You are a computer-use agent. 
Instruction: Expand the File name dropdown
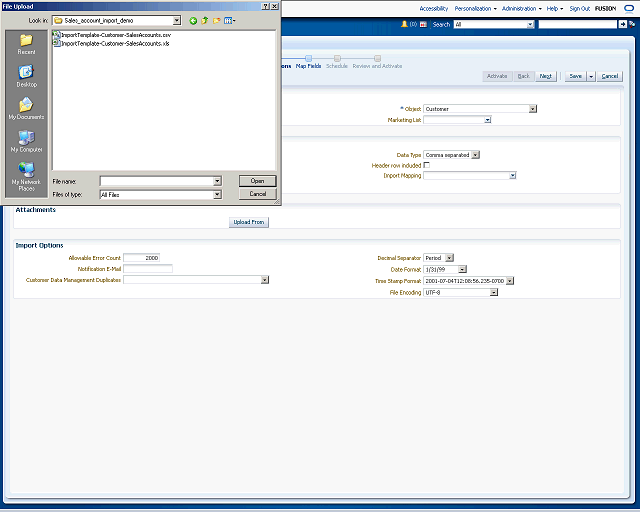(x=218, y=181)
